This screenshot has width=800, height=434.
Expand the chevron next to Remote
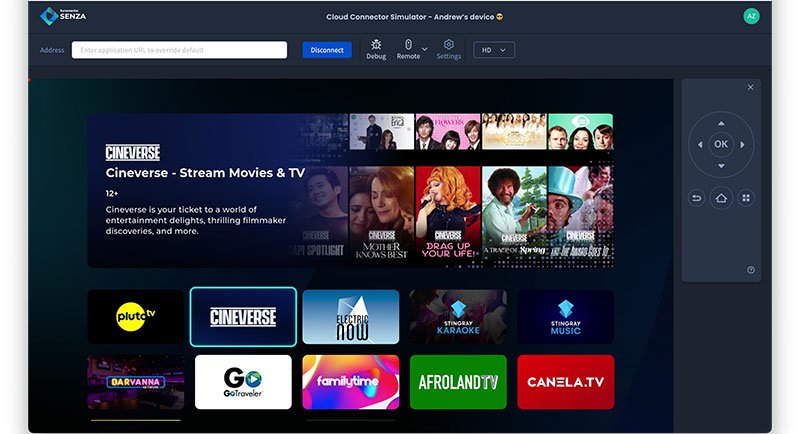click(x=425, y=49)
